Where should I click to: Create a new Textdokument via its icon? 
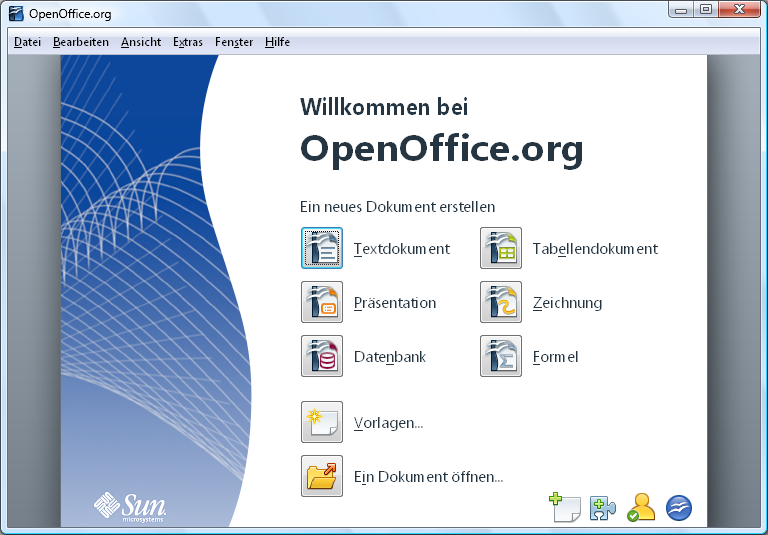[322, 248]
